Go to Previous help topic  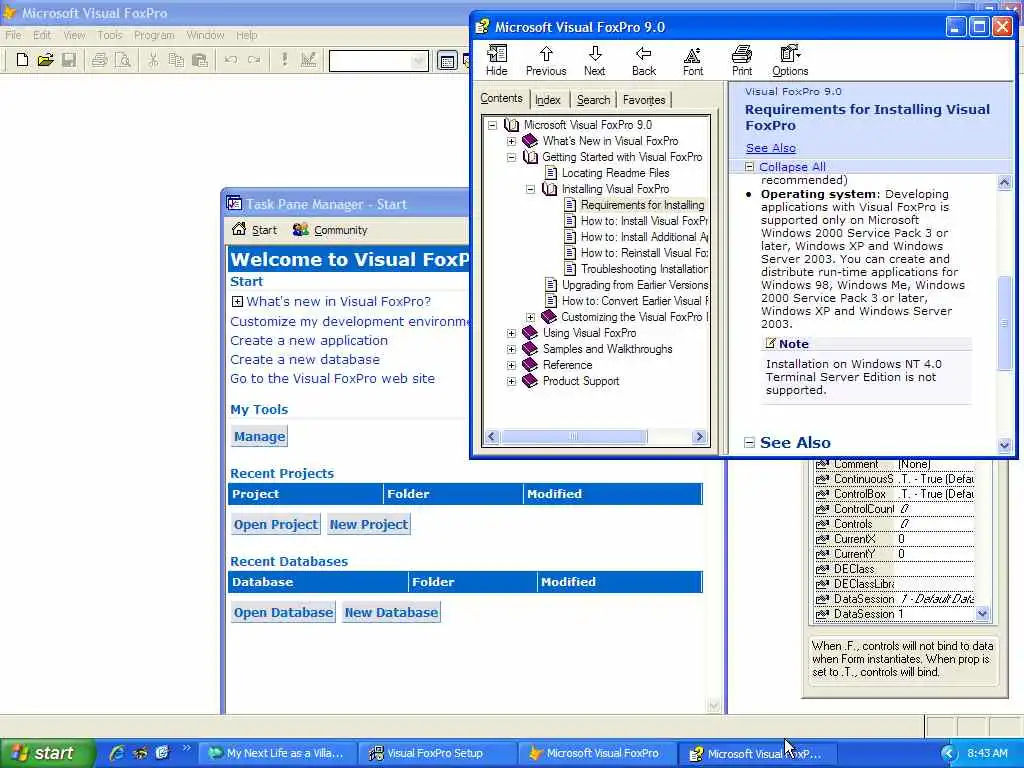pyautogui.click(x=546, y=61)
